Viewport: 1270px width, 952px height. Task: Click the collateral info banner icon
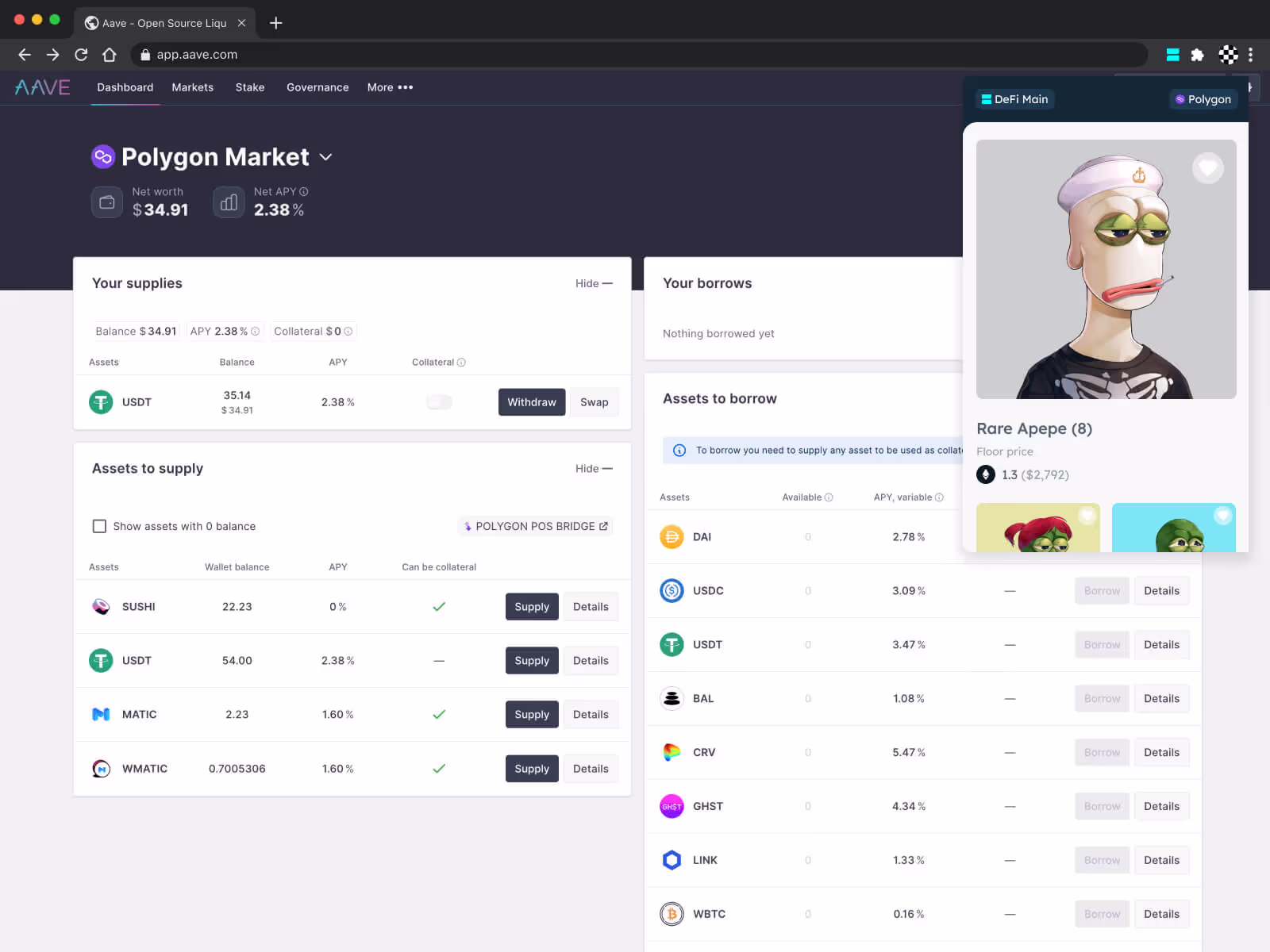click(679, 451)
